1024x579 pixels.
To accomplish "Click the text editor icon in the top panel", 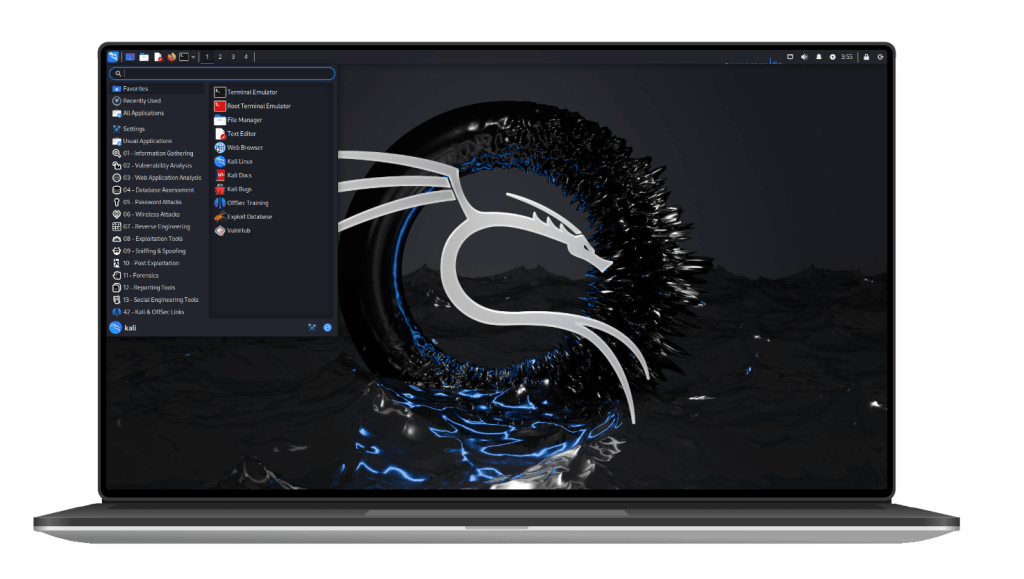I will [158, 57].
